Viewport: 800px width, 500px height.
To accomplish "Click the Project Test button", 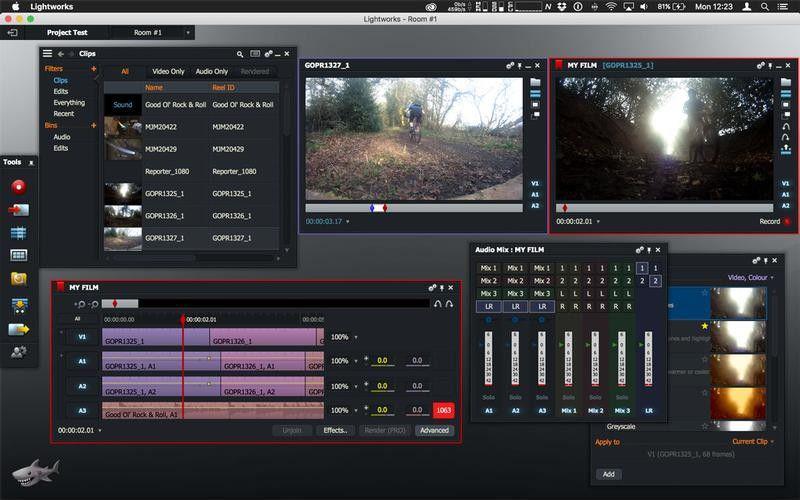I will (x=67, y=33).
